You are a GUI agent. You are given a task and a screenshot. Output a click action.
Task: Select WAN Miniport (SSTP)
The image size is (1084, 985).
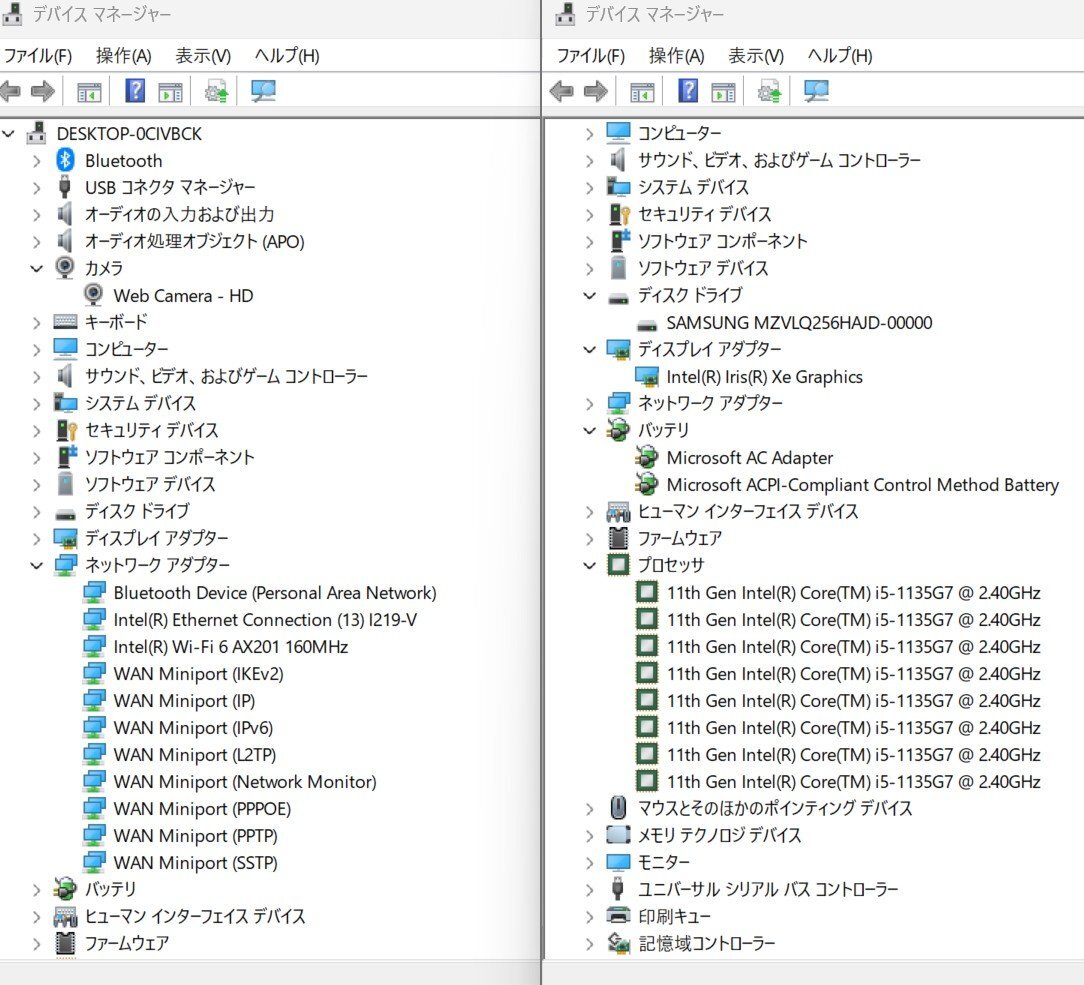(x=196, y=863)
